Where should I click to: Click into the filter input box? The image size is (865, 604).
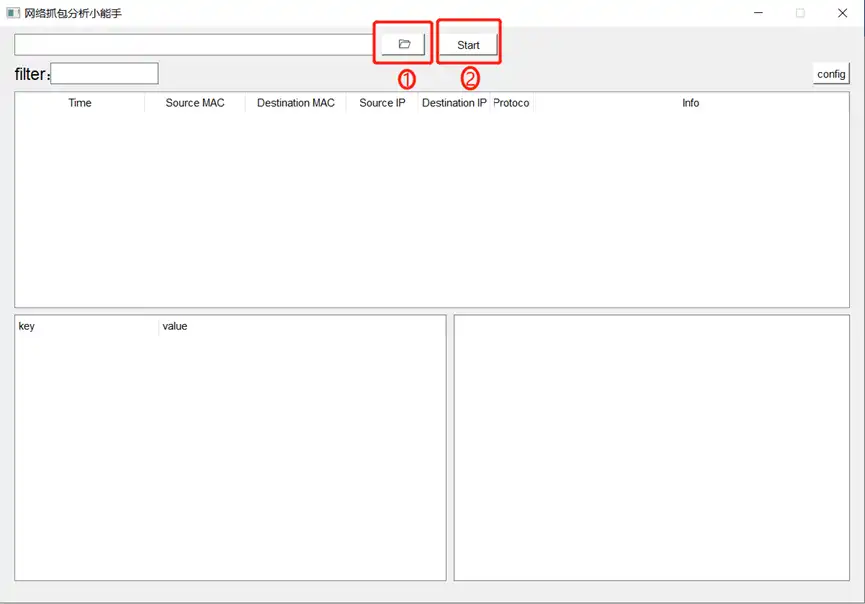pyautogui.click(x=104, y=74)
